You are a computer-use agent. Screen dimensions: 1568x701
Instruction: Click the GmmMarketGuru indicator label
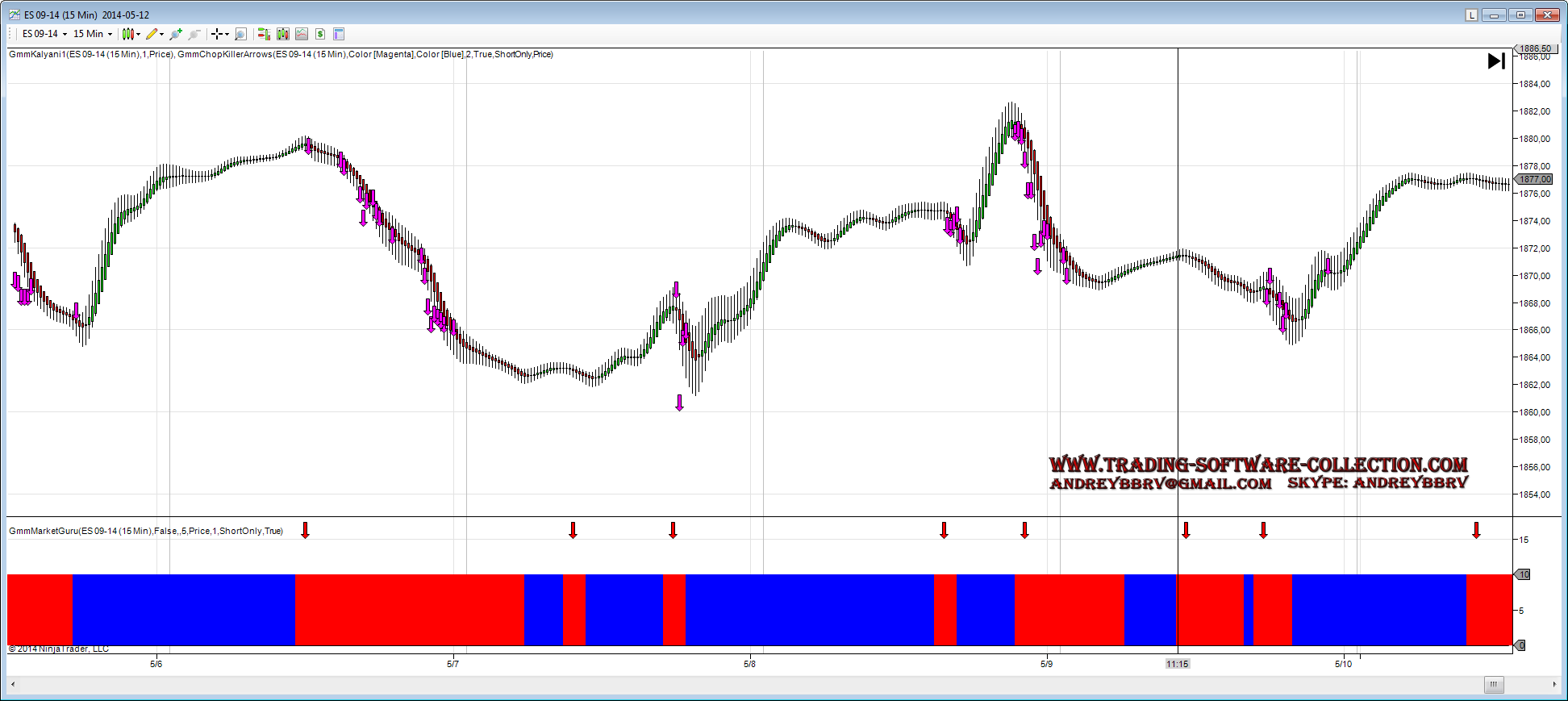tap(145, 531)
